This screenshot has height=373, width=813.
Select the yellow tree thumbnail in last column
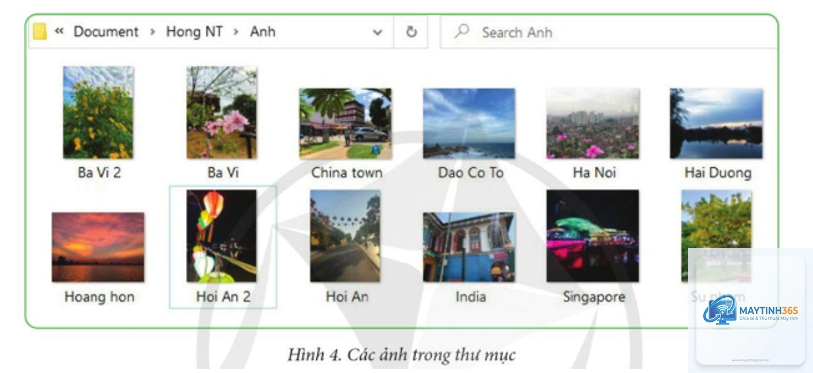(x=716, y=236)
